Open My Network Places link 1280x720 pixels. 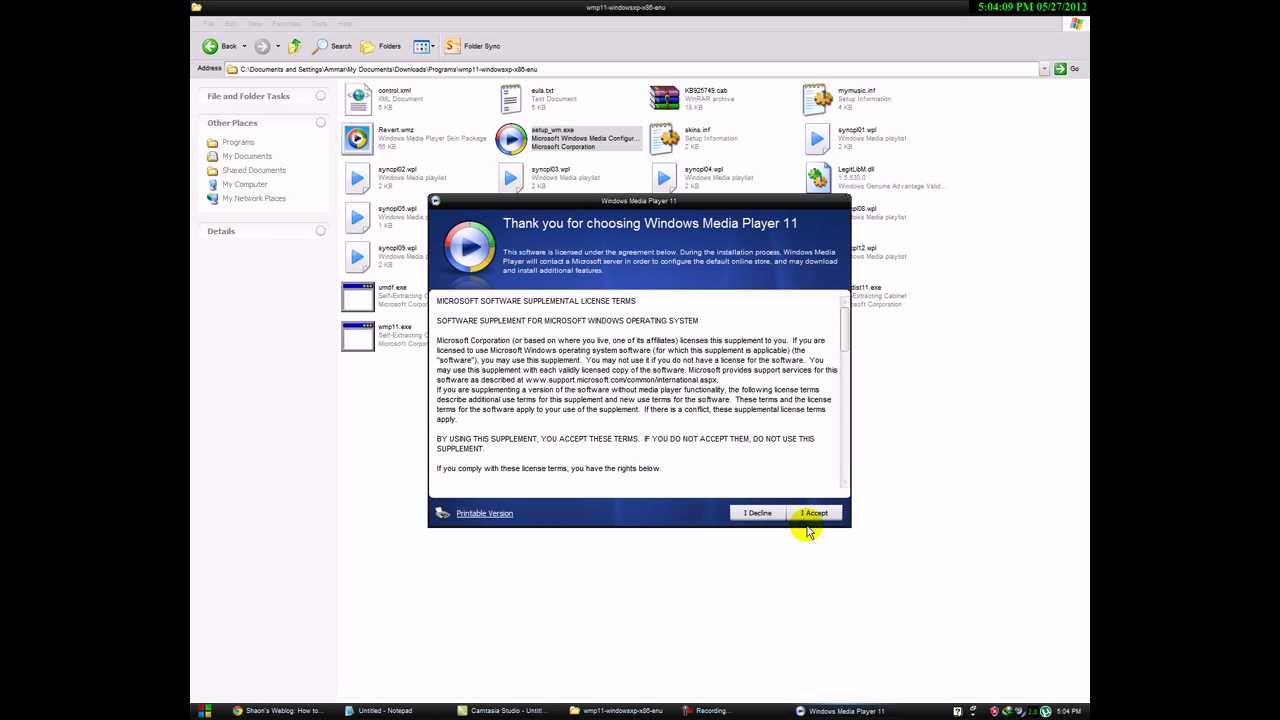254,198
